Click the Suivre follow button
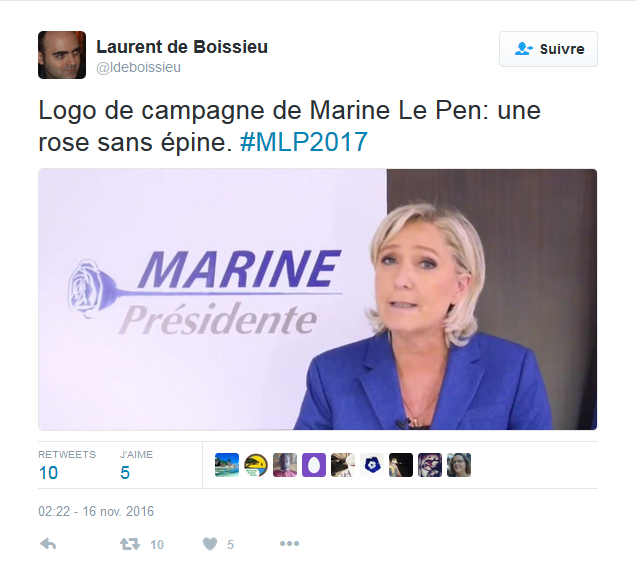The width and height of the screenshot is (637, 582). (x=548, y=49)
